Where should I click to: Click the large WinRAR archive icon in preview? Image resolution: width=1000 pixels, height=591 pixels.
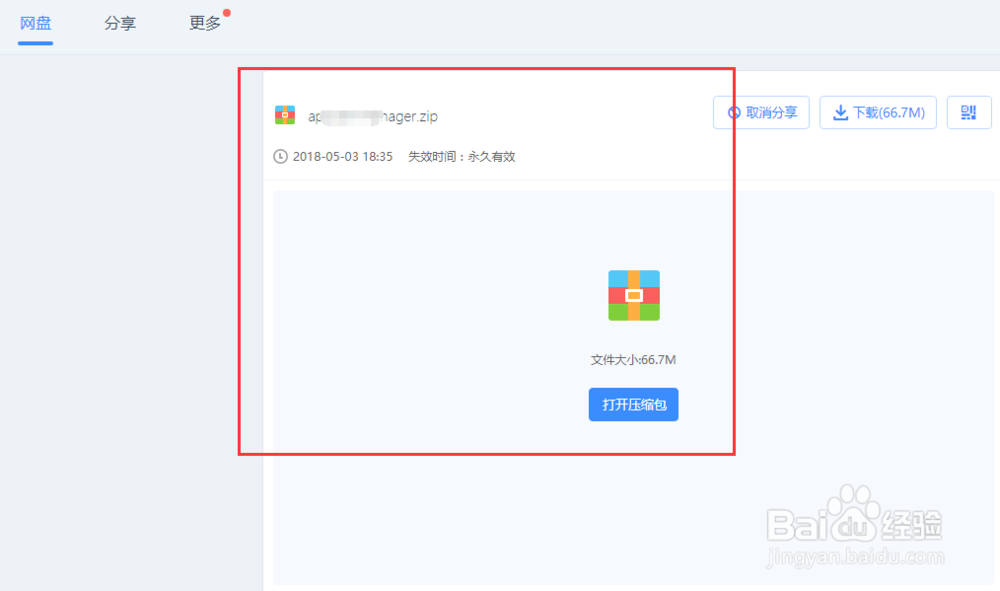pos(633,295)
